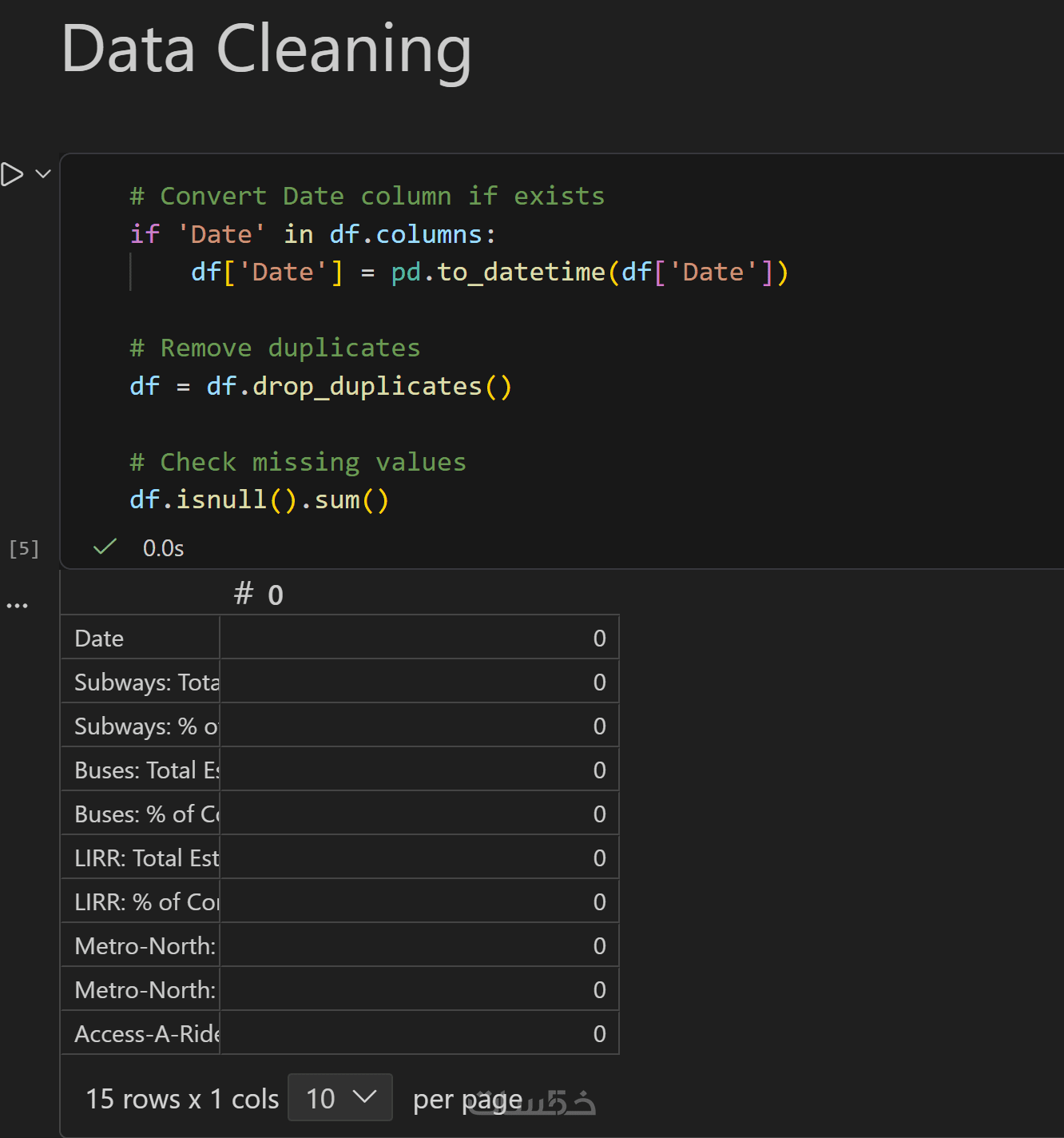Click the hash icon in the column header
Viewport: 1064px width, 1138px height.
pos(244,594)
